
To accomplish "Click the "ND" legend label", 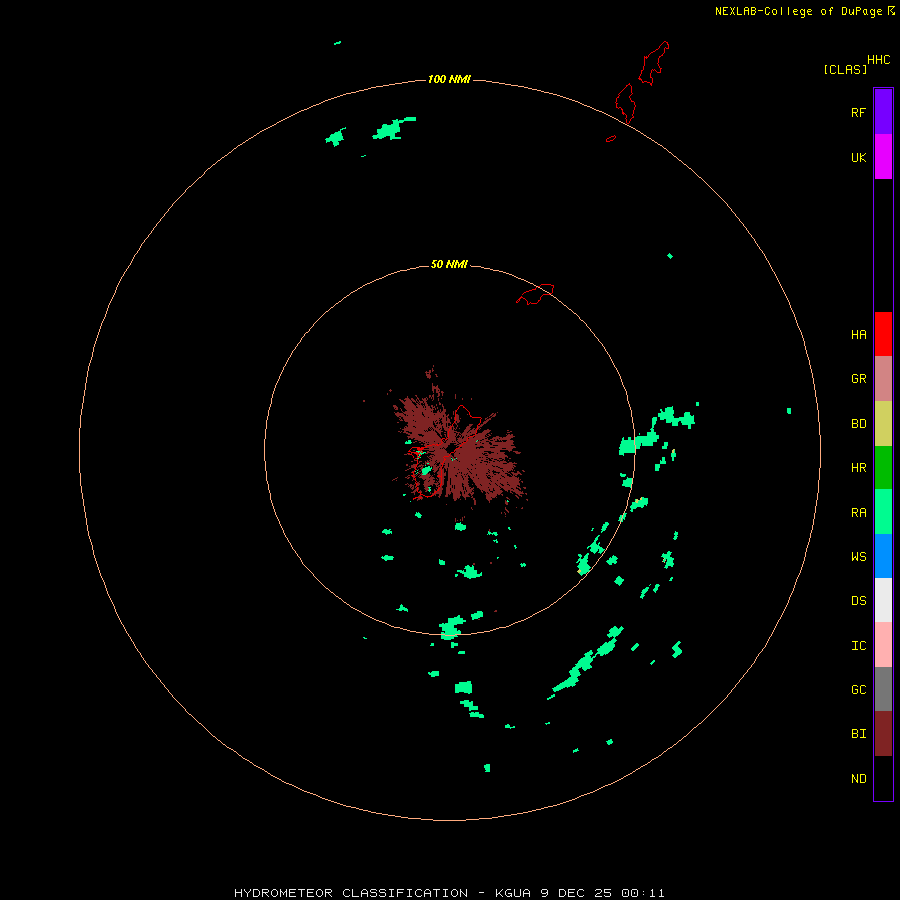I will pos(858,779).
